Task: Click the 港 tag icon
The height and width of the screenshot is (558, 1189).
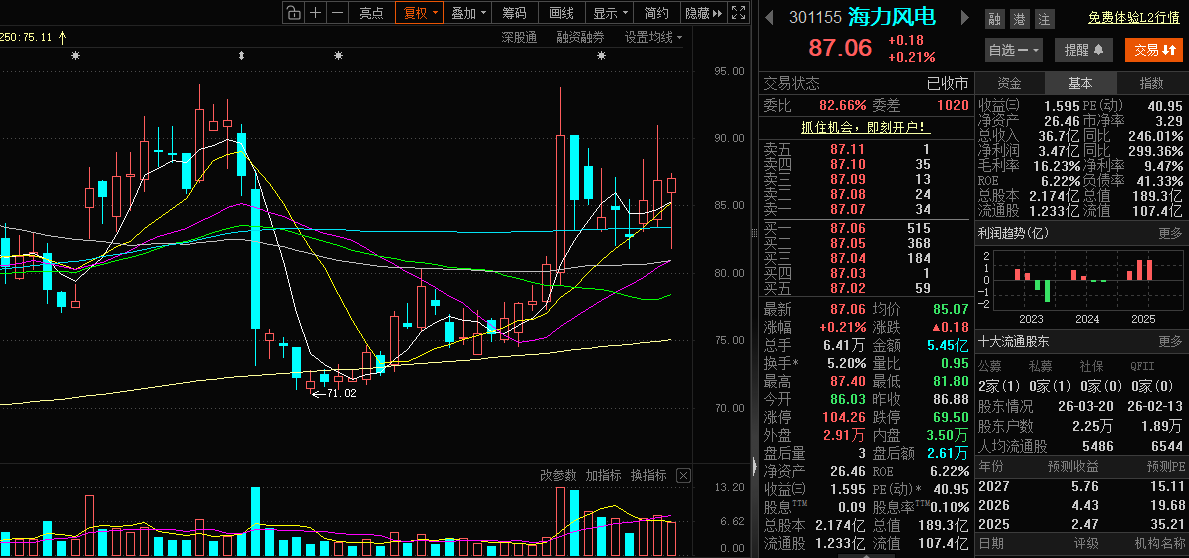Action: (x=1019, y=18)
